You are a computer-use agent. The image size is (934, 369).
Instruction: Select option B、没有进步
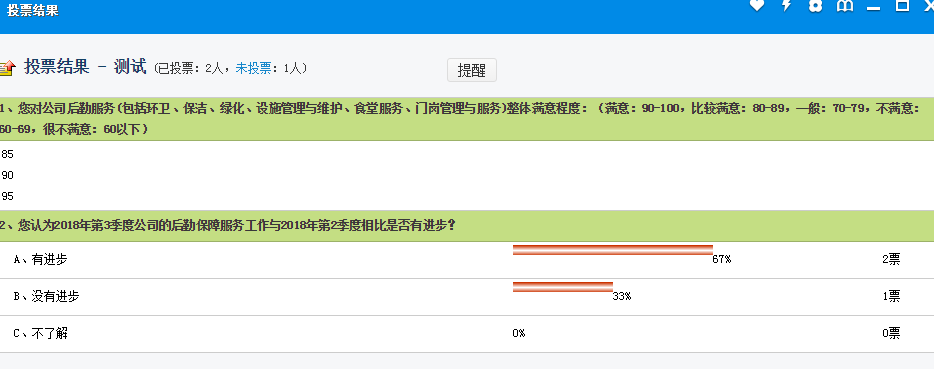(46, 296)
